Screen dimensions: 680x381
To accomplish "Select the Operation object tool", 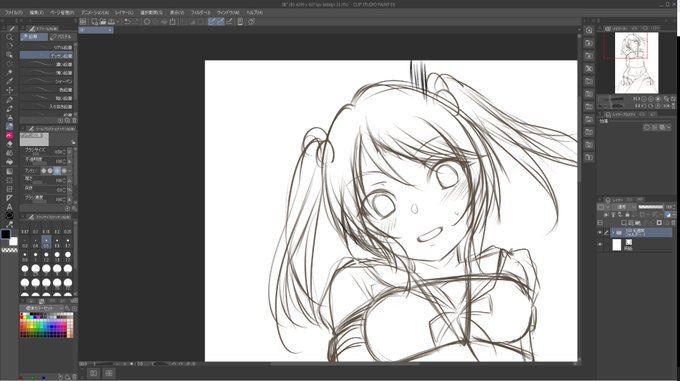I will pos(9,55).
